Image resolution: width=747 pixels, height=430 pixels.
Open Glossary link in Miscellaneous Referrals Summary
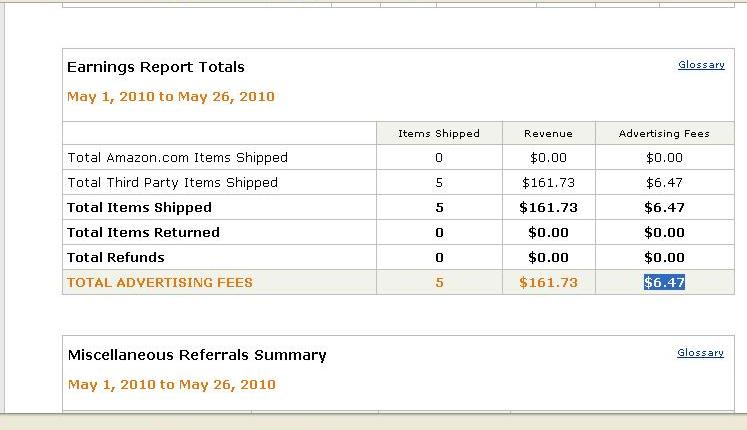(700, 353)
